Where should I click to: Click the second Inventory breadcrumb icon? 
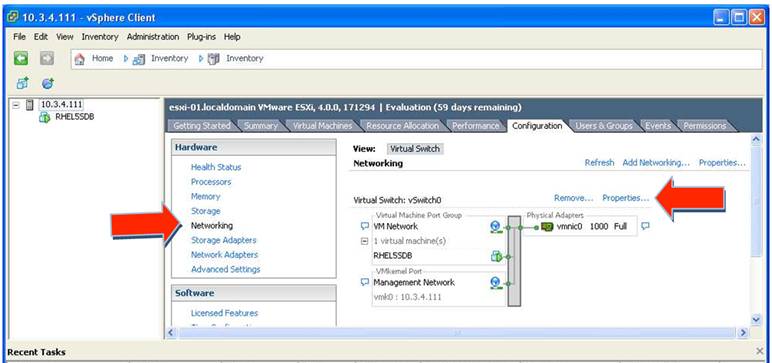[x=214, y=59]
